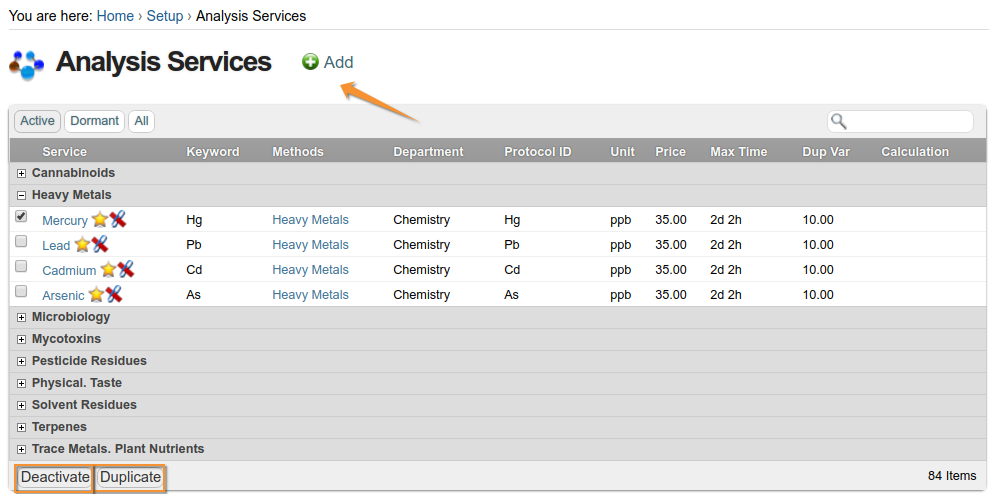Switch to the Dormant filter tab
The height and width of the screenshot is (494, 991).
[94, 121]
